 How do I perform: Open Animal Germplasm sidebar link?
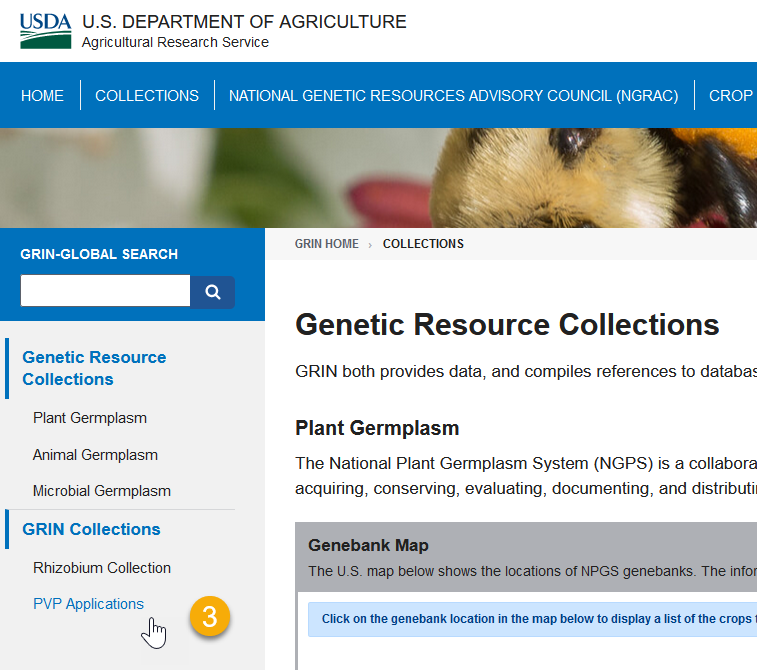click(x=95, y=455)
